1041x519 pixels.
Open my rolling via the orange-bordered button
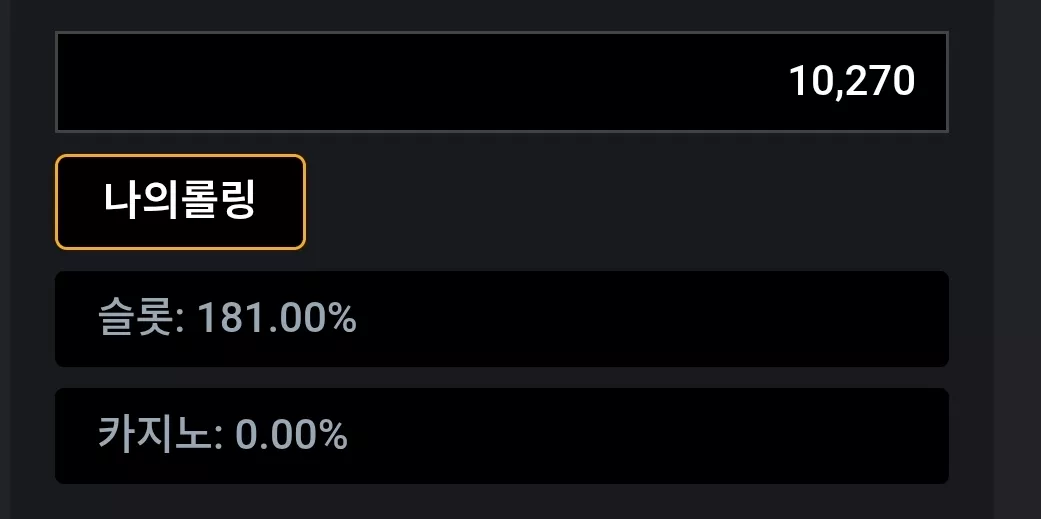pos(180,202)
